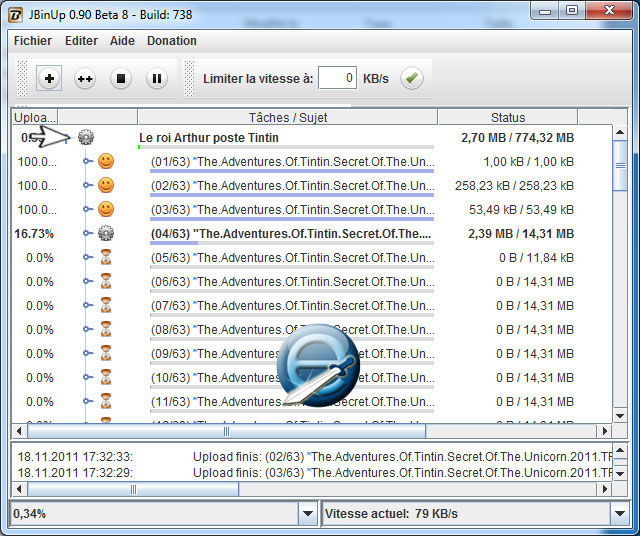Click status 258,23 kB / 258,23 kB
The width and height of the screenshot is (640, 536).
point(514,186)
